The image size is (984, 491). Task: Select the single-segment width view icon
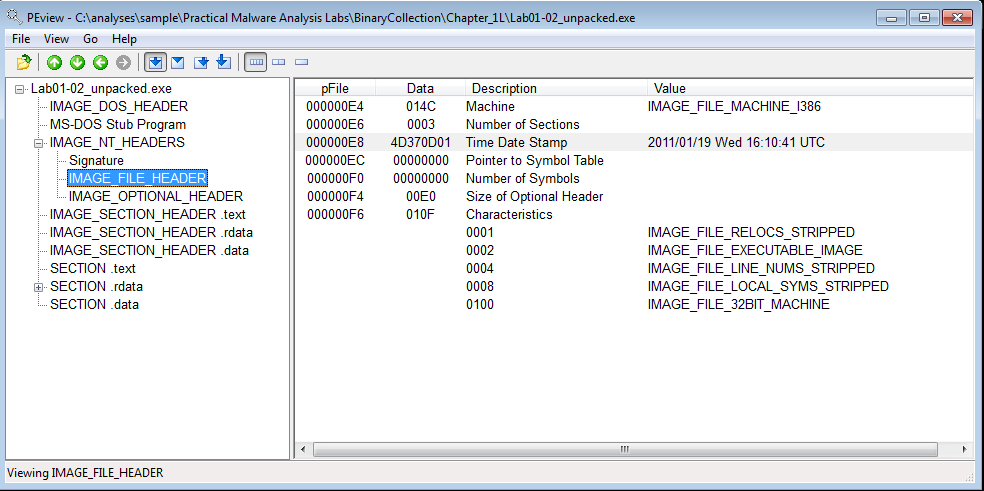click(x=301, y=62)
